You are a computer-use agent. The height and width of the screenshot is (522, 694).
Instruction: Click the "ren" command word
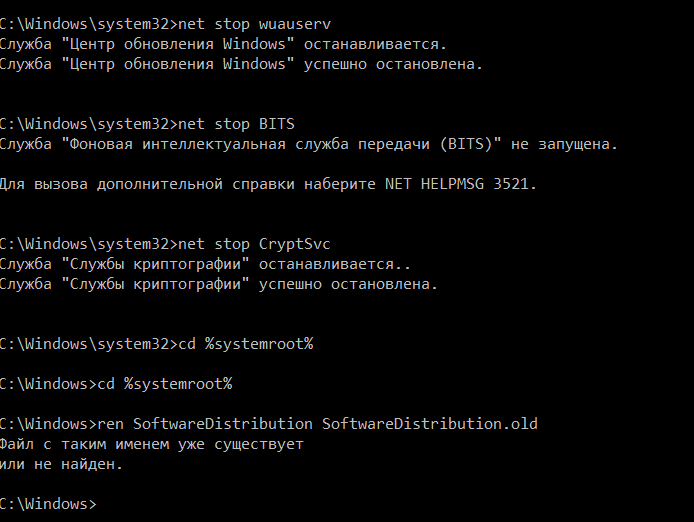tap(112, 424)
